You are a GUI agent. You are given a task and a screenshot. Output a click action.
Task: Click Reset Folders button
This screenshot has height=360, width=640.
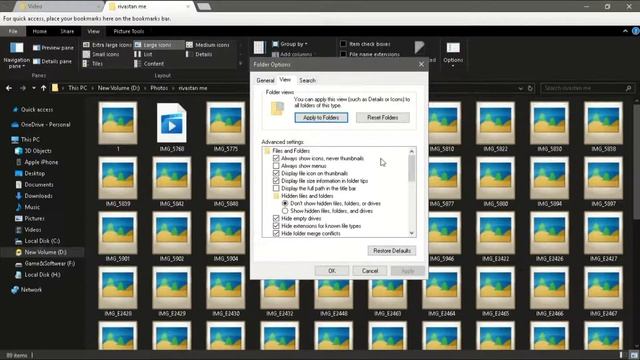(382, 118)
